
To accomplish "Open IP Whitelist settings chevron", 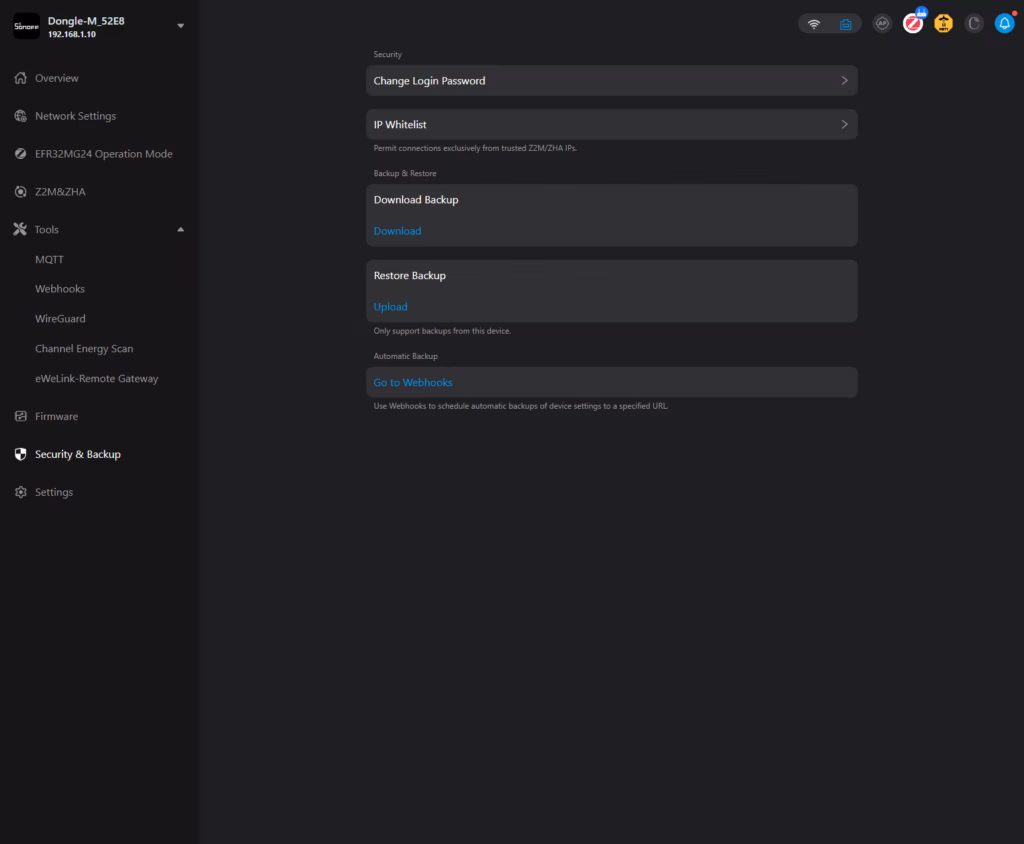I will click(844, 125).
